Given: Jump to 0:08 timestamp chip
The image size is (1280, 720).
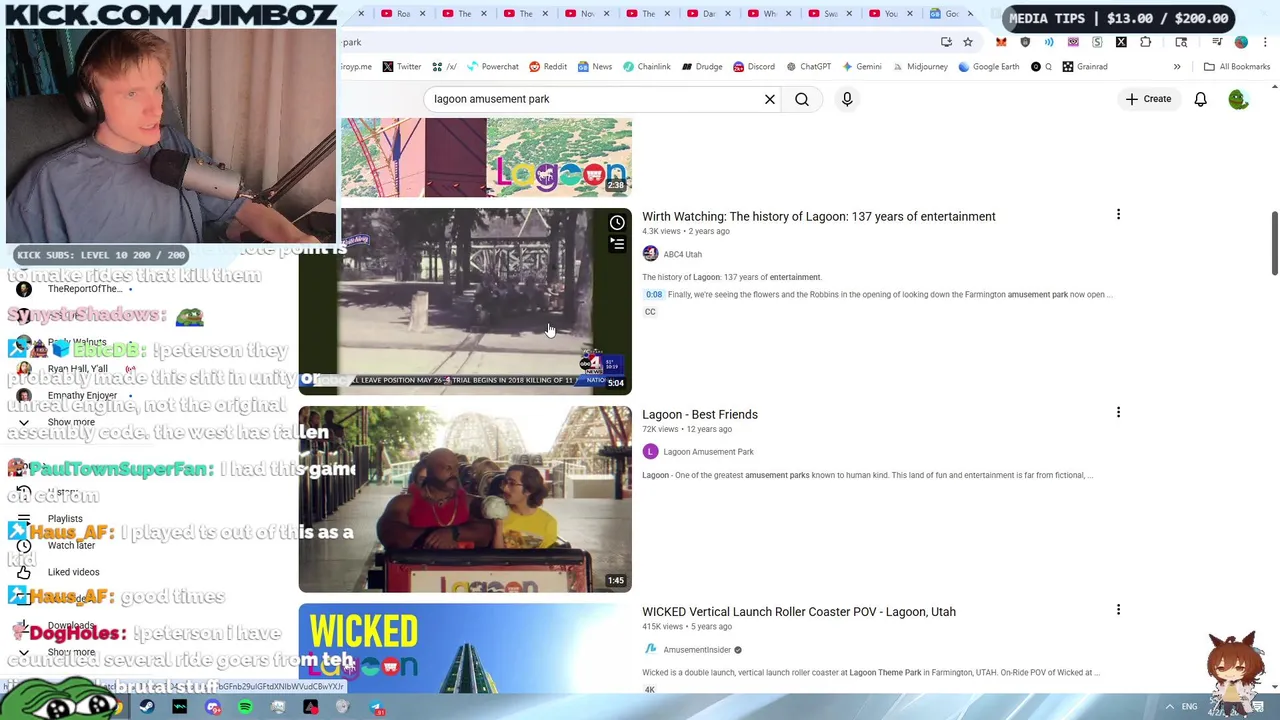Looking at the screenshot, I should (653, 295).
